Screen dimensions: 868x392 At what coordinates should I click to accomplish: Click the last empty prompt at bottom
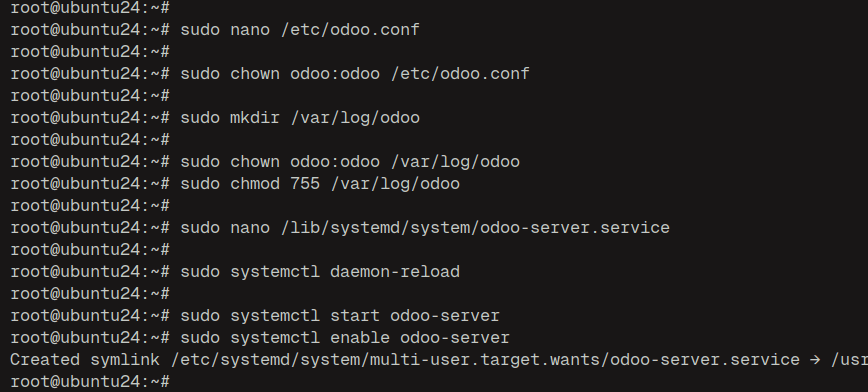pos(90,381)
